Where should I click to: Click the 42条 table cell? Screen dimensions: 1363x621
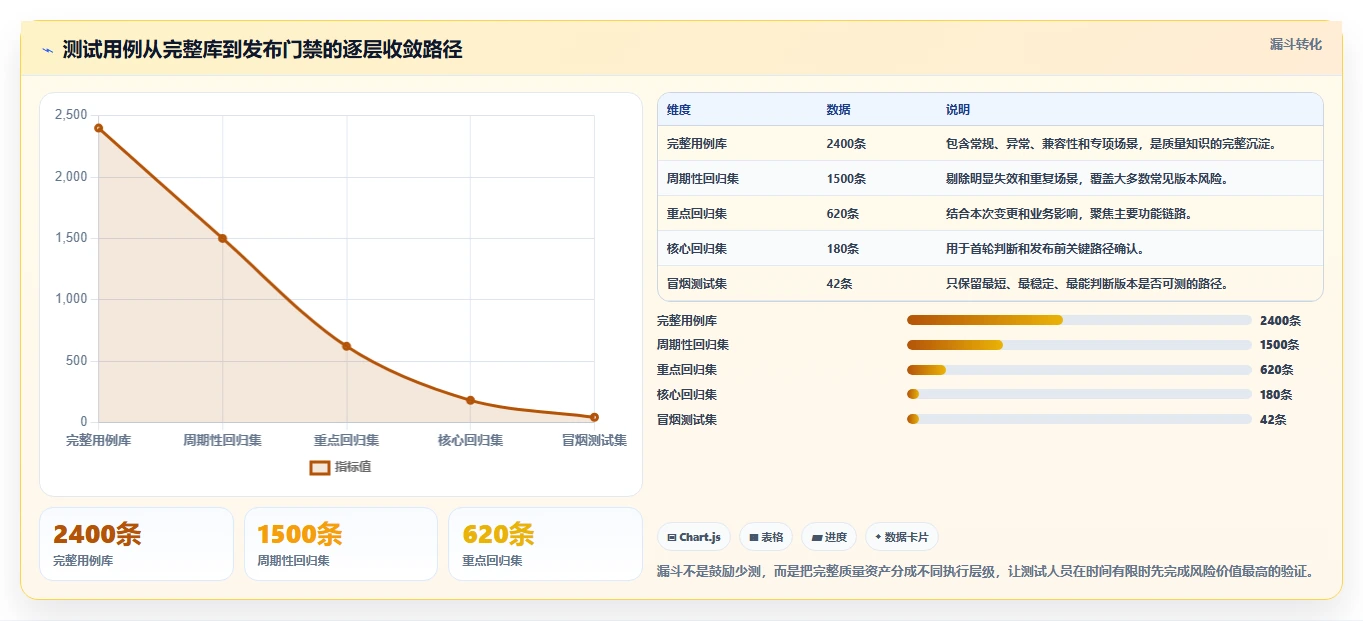[x=840, y=284]
